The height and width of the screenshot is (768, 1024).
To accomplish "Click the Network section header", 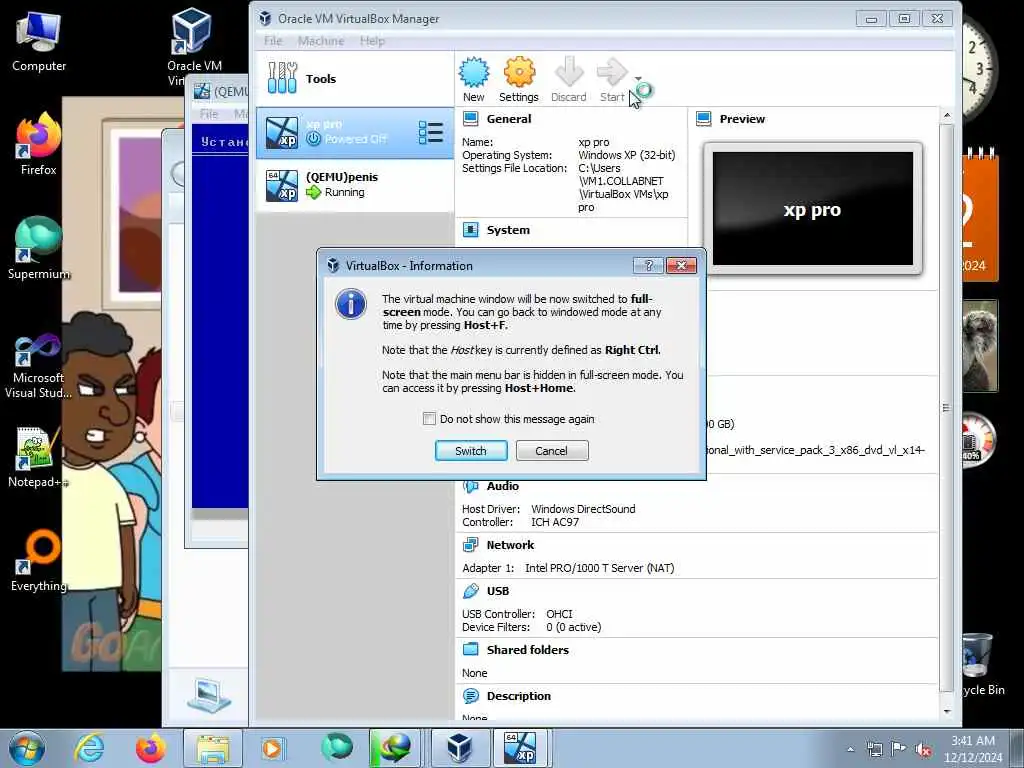I will coord(510,545).
